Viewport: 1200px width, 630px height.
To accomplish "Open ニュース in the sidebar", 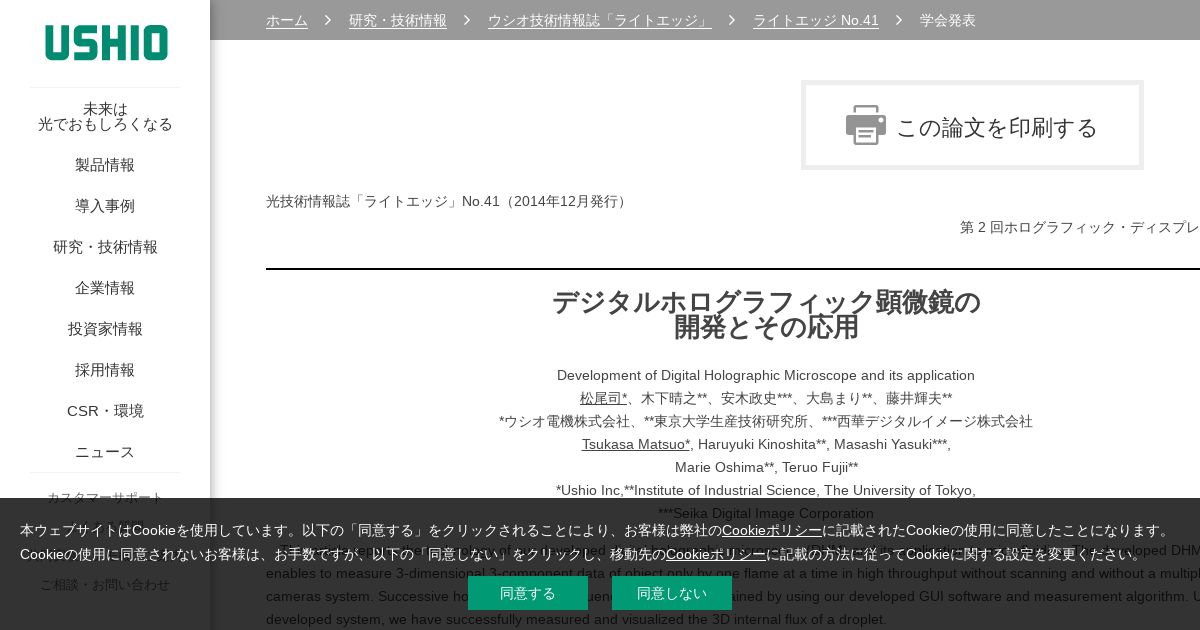I will [x=105, y=452].
